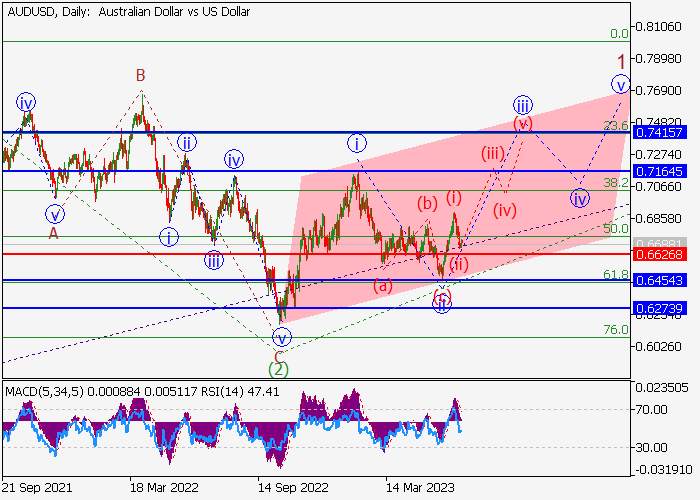Viewport: 700px width, 500px height.
Task: Click the red 0.66268 price level tag
Action: point(659,254)
